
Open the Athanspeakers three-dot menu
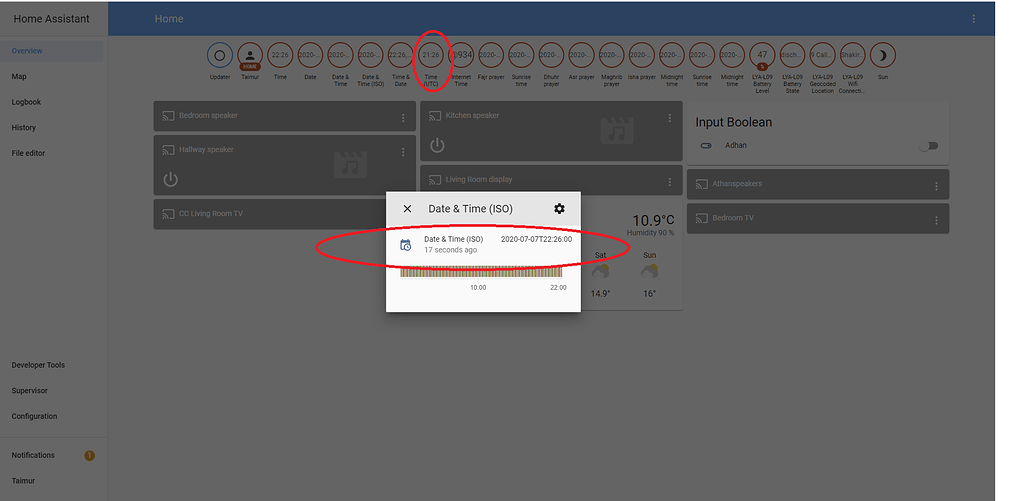click(x=936, y=186)
